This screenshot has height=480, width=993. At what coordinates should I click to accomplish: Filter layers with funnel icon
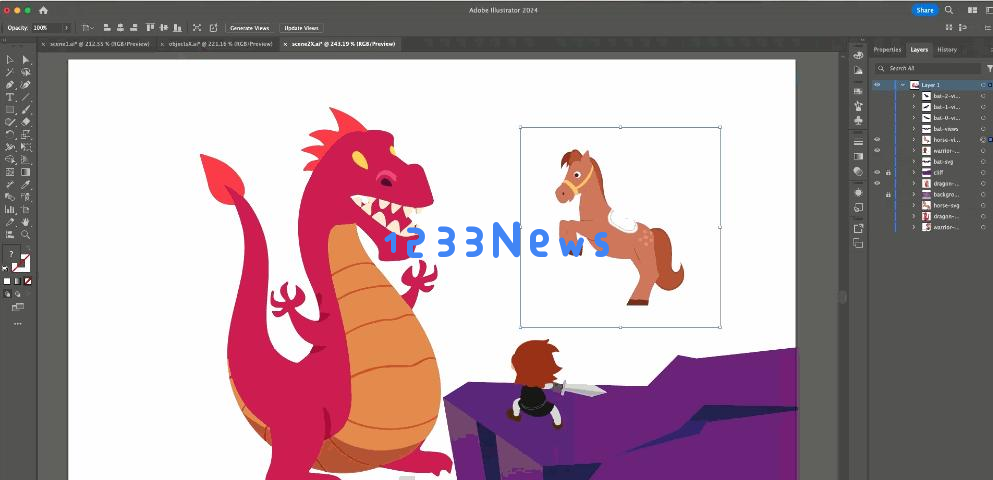point(989,68)
